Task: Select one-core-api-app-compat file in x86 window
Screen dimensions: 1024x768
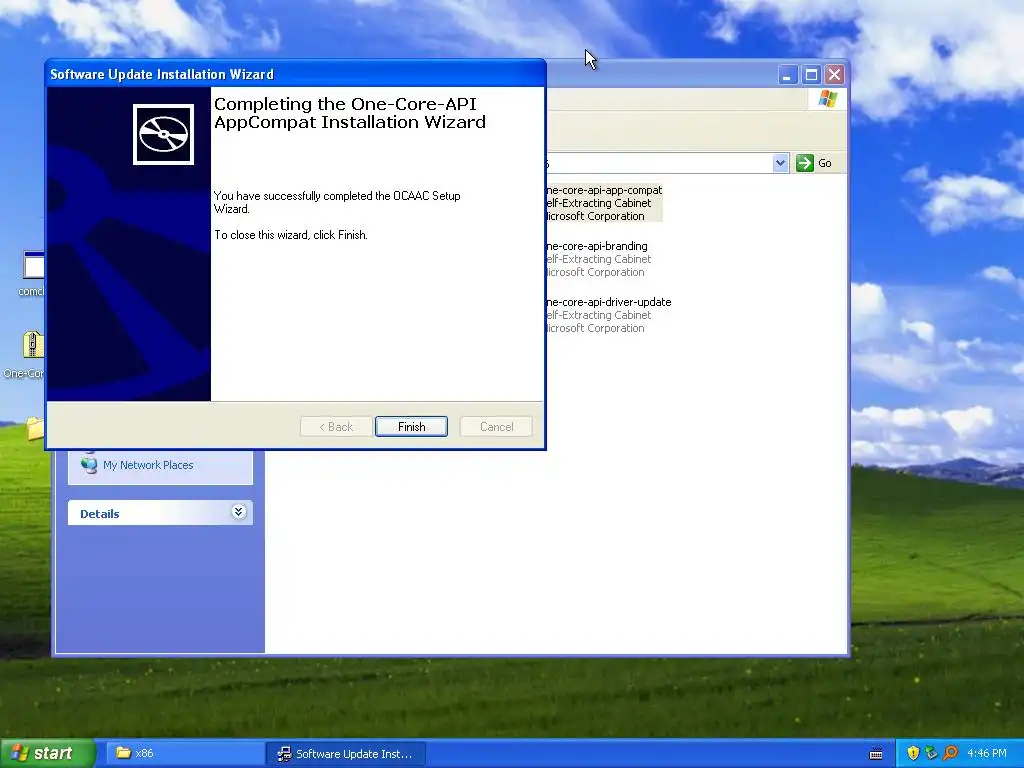Action: pyautogui.click(x=603, y=203)
